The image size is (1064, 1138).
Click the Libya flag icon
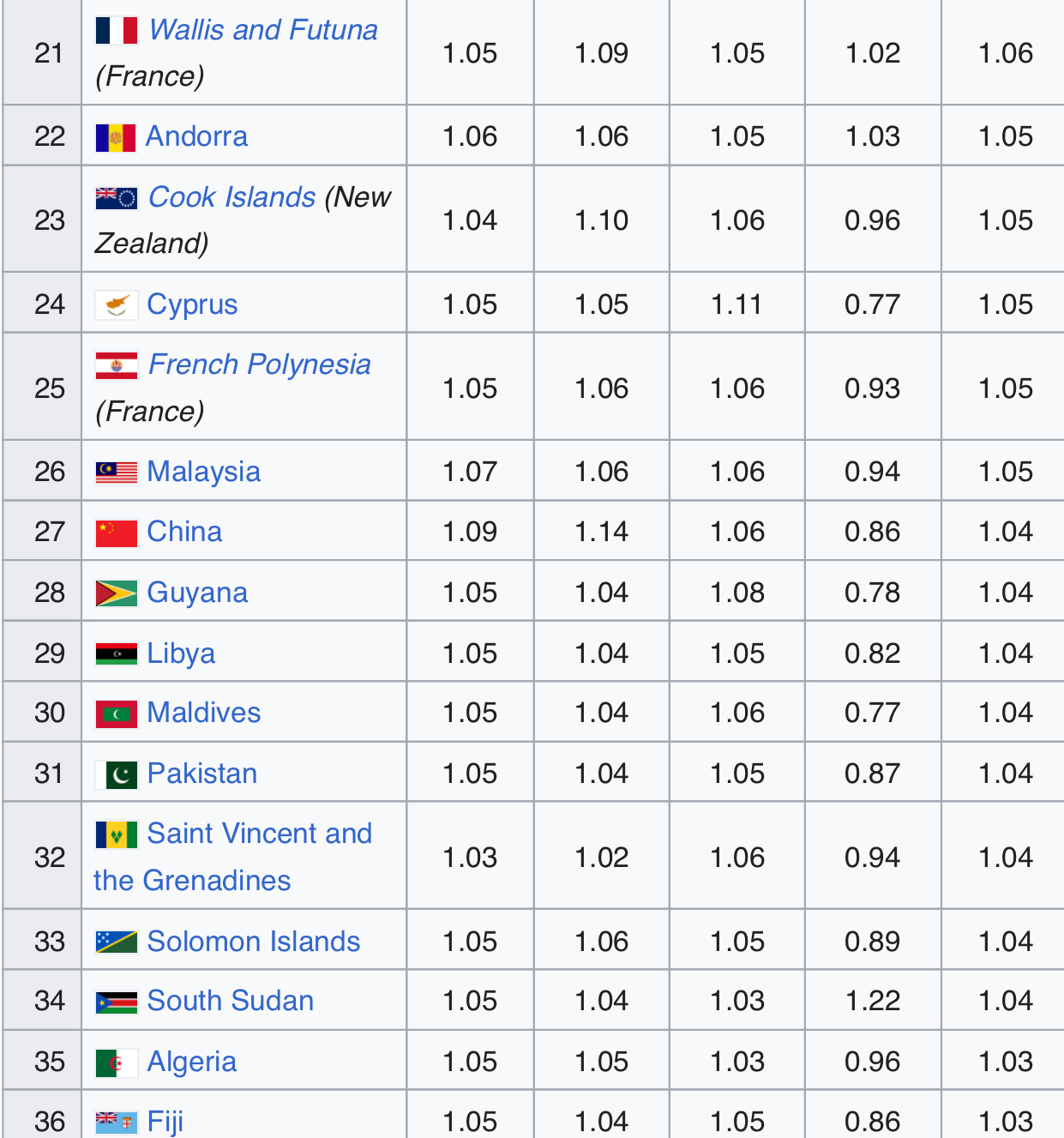click(116, 654)
